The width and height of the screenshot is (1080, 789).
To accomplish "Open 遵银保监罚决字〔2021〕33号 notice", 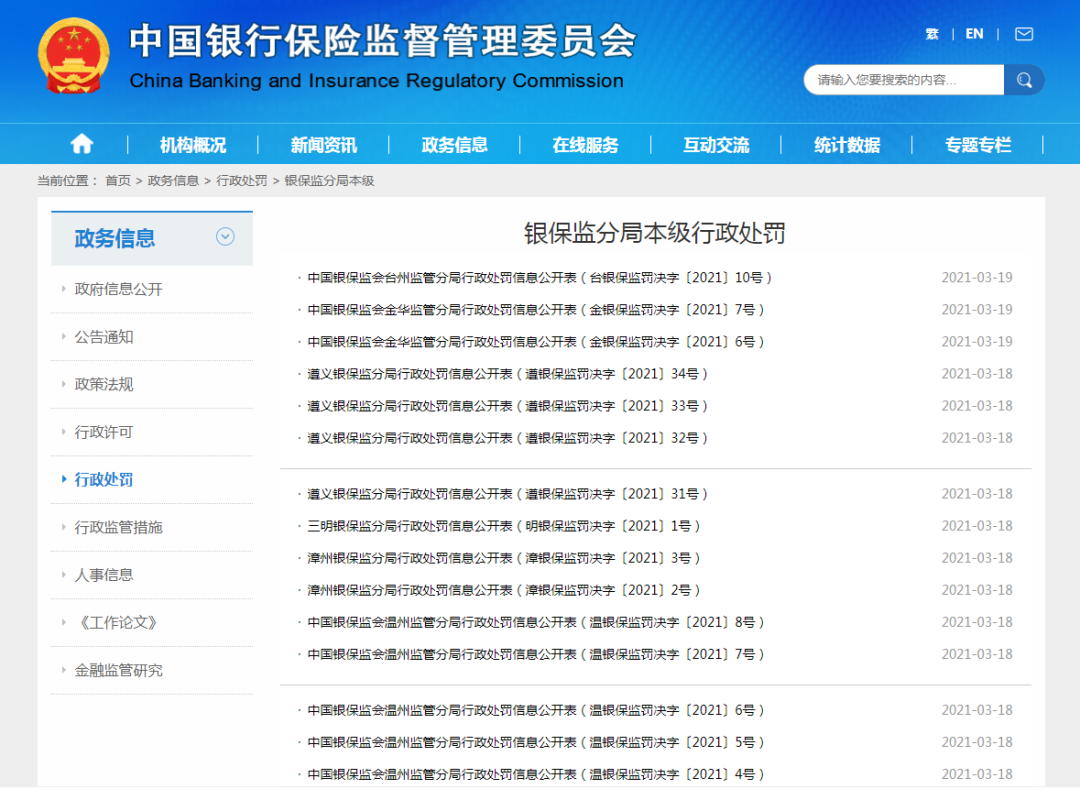I will click(508, 406).
